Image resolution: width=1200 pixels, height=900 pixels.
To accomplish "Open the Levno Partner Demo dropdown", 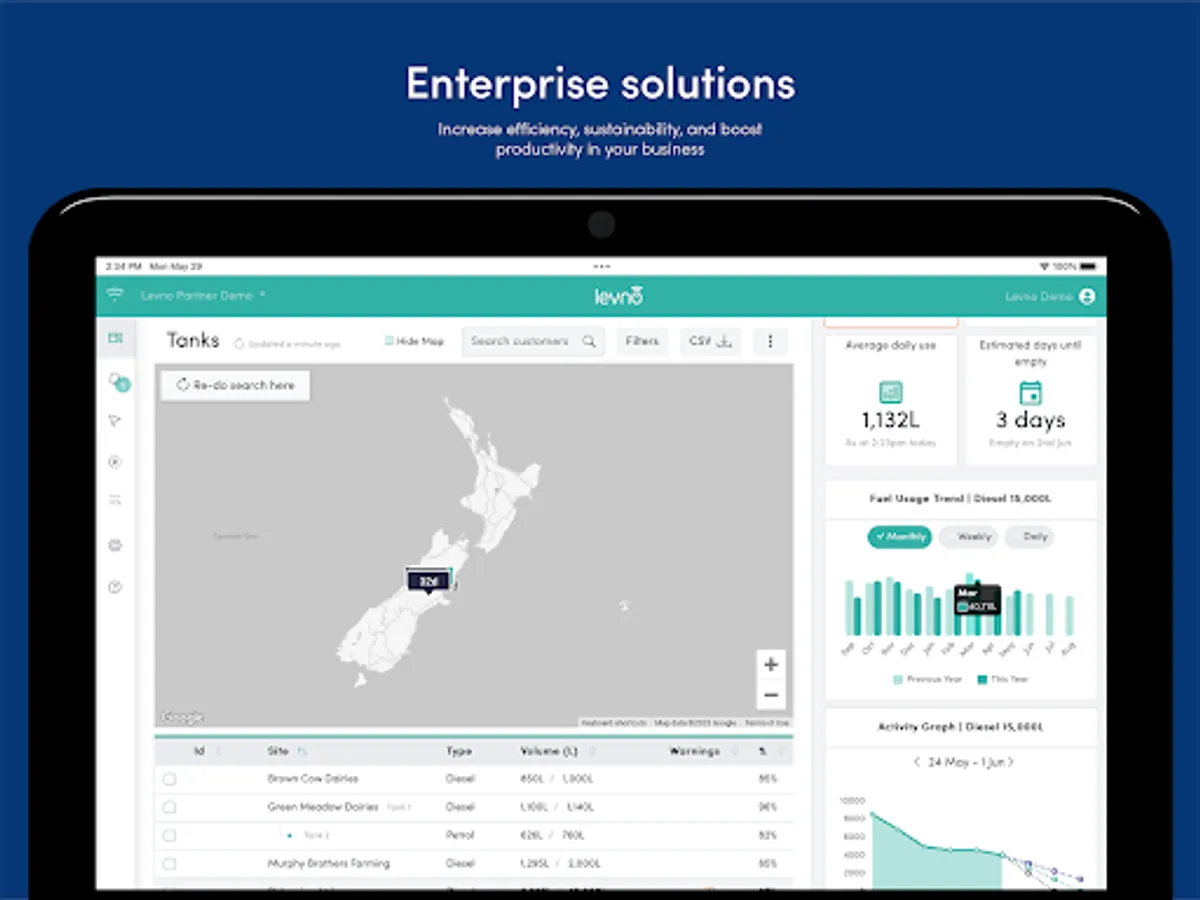I will pos(203,296).
